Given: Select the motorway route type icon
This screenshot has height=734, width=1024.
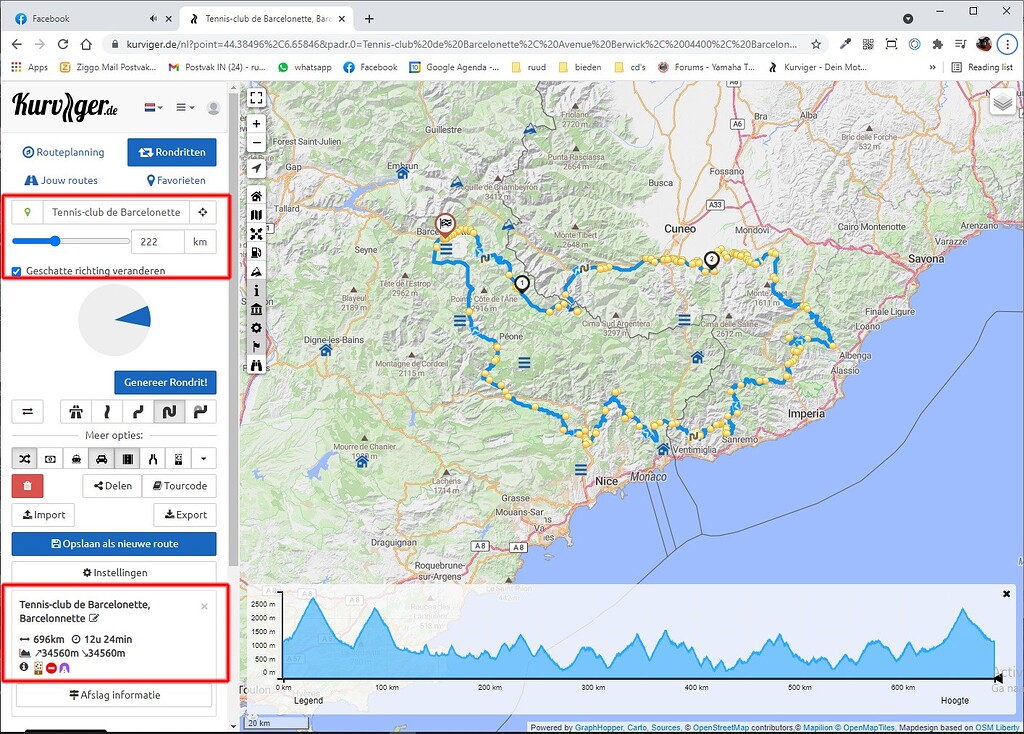Looking at the screenshot, I should click(x=75, y=411).
